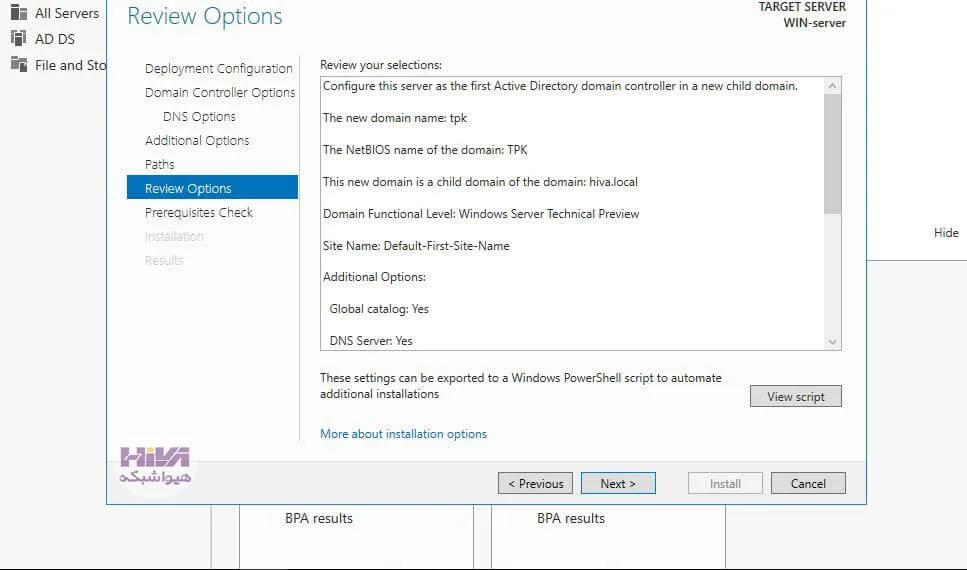Click the 'Domain Functional Level' line
Viewport: 967px width, 570px height.
[481, 214]
